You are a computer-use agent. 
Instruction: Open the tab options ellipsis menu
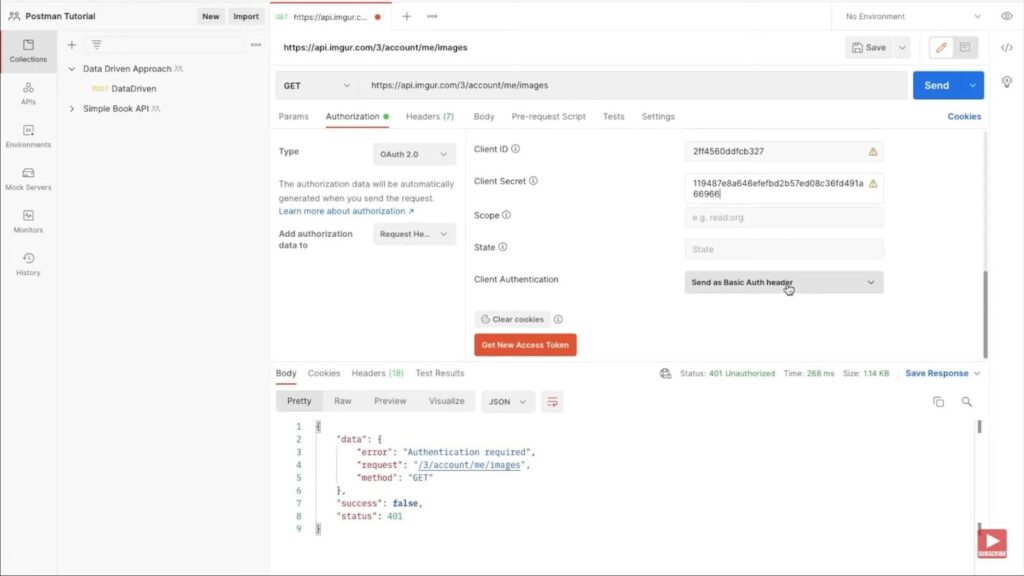432,16
